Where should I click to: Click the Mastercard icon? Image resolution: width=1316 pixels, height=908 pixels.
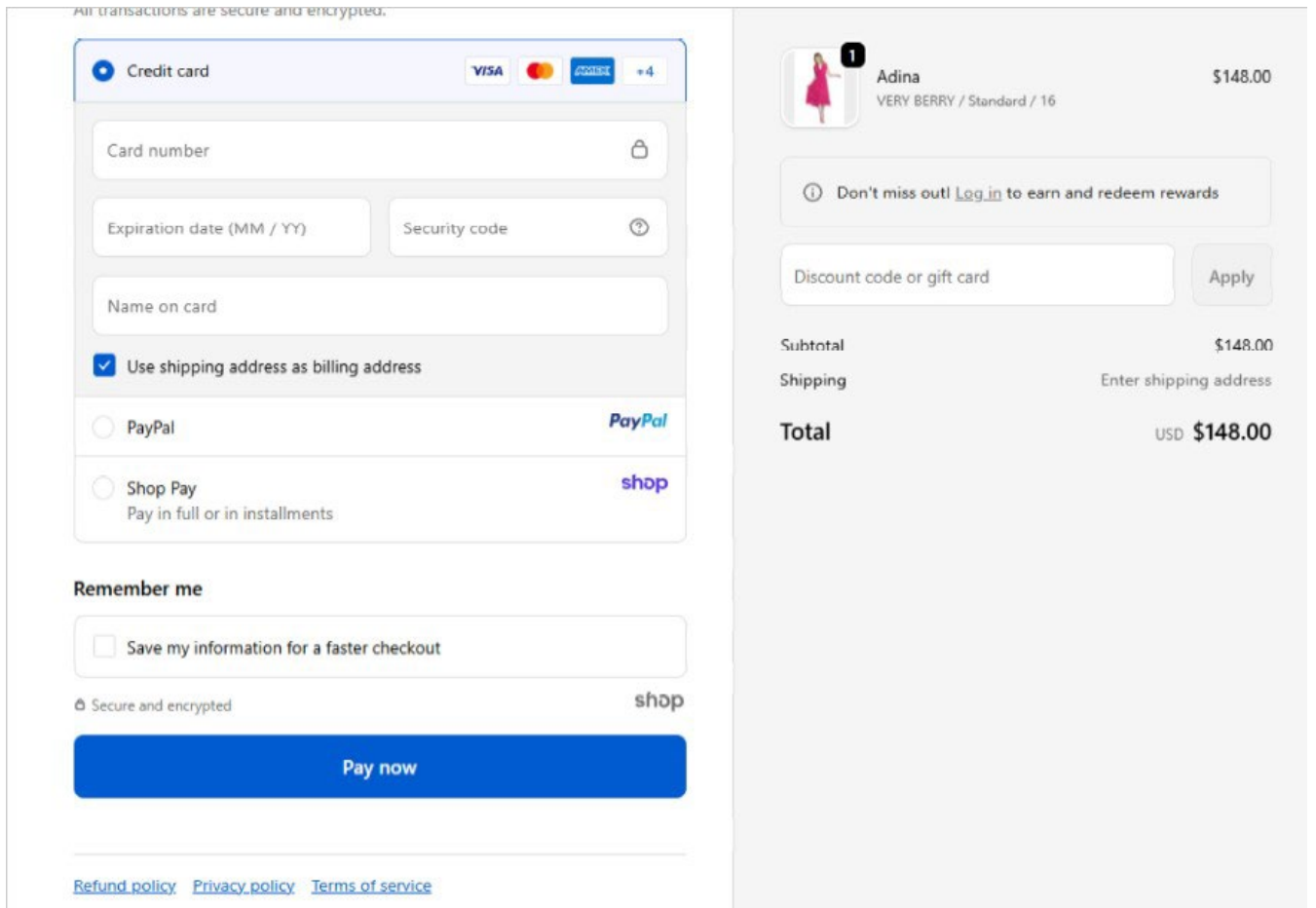pos(543,69)
